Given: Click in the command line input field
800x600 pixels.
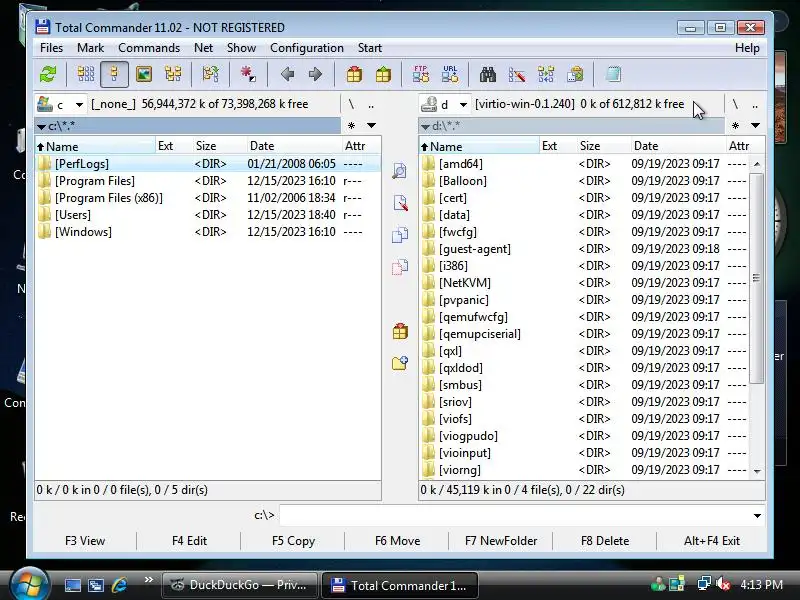Looking at the screenshot, I should click(514, 515).
